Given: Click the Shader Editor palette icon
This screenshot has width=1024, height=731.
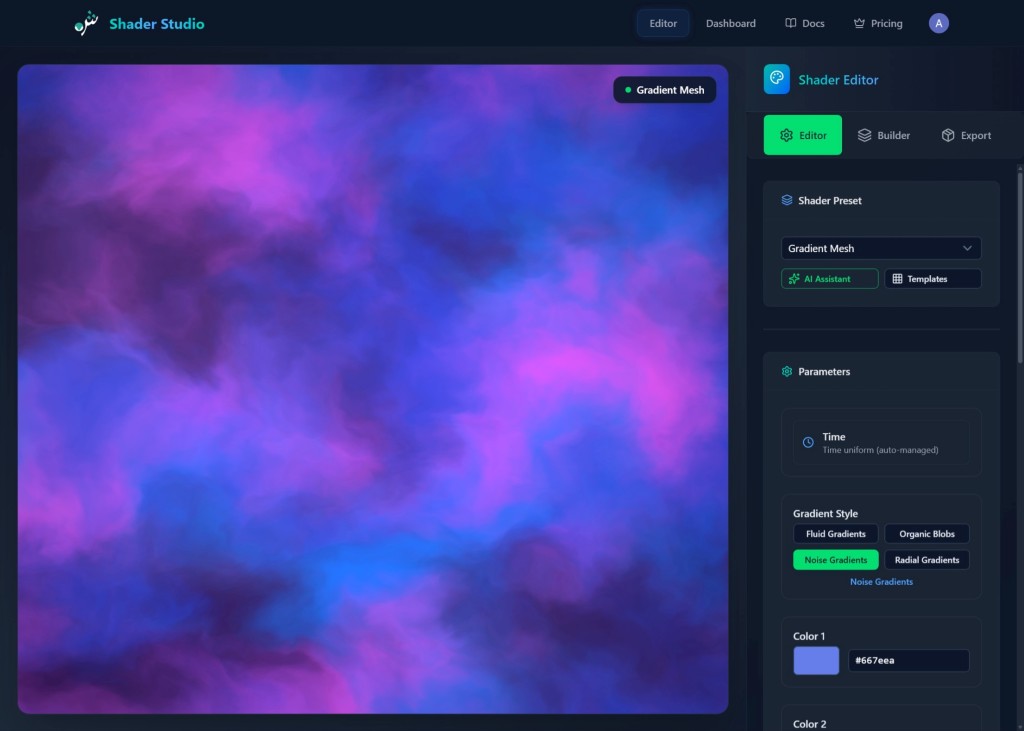Looking at the screenshot, I should 777,79.
